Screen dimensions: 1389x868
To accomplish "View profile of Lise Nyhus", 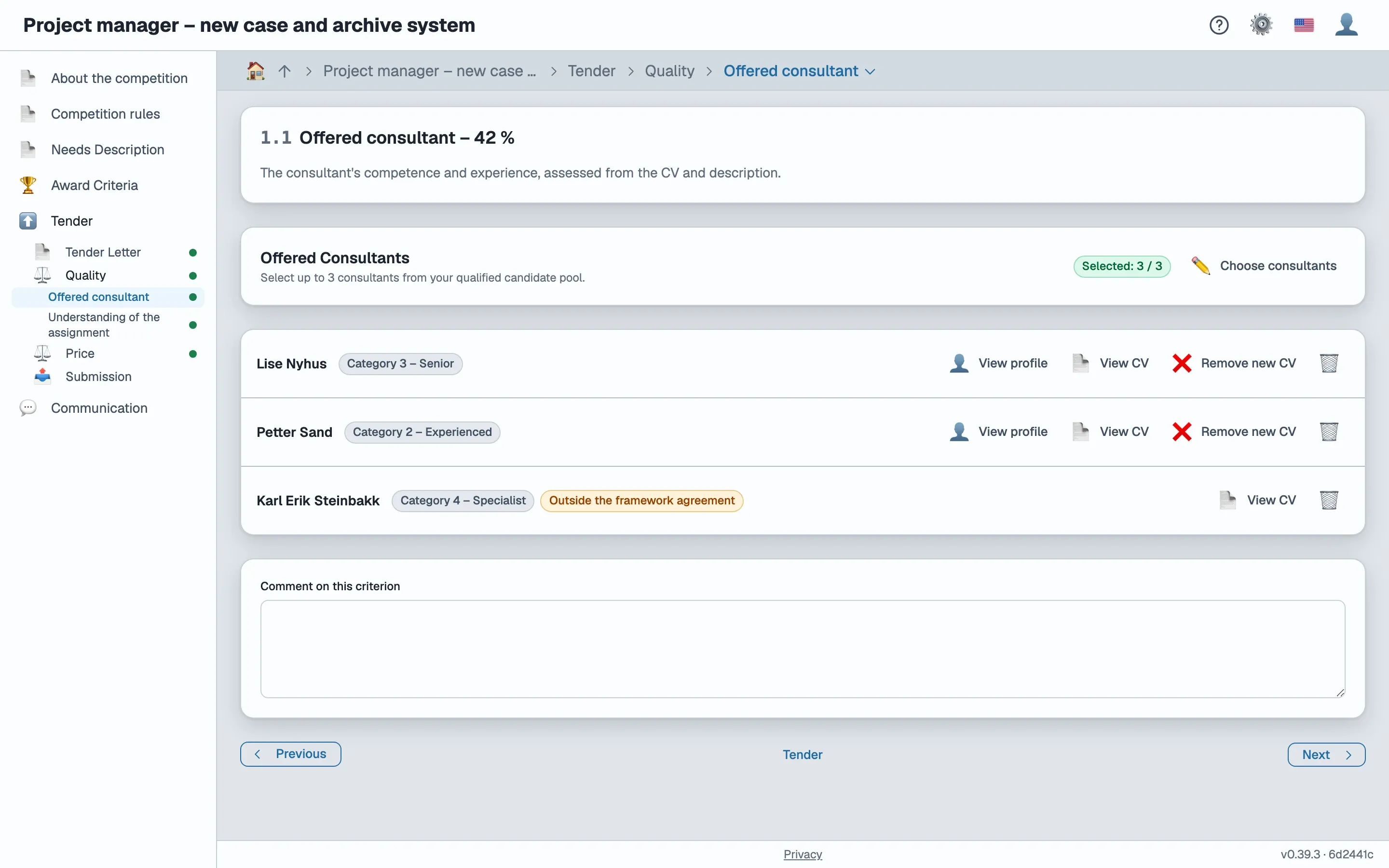I will pyautogui.click(x=999, y=364).
